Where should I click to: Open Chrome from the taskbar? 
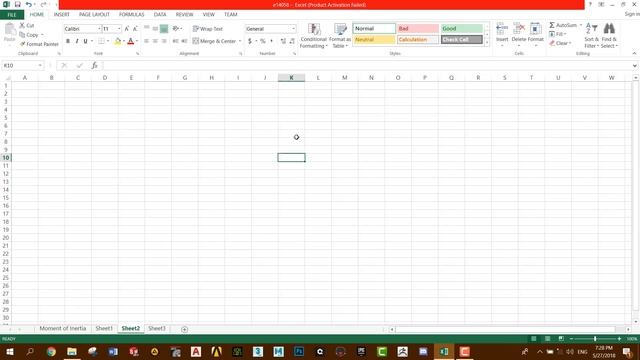(51, 351)
